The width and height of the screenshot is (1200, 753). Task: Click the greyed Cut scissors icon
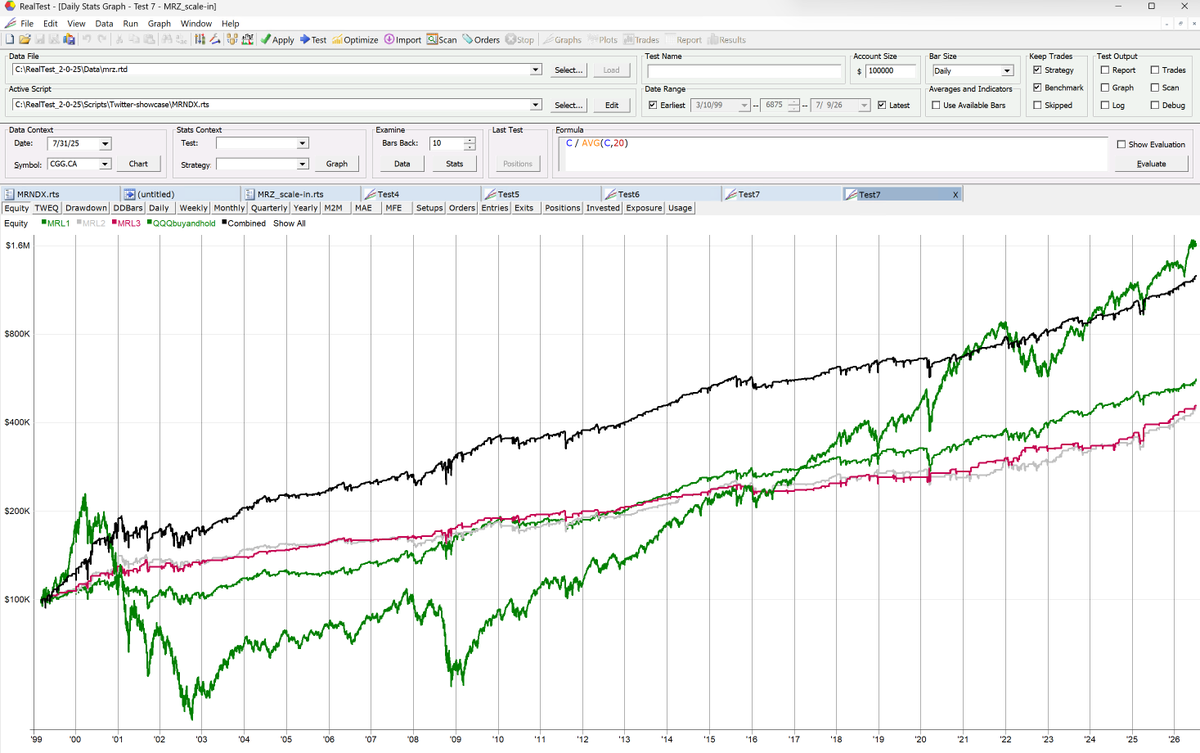pyautogui.click(x=120, y=40)
